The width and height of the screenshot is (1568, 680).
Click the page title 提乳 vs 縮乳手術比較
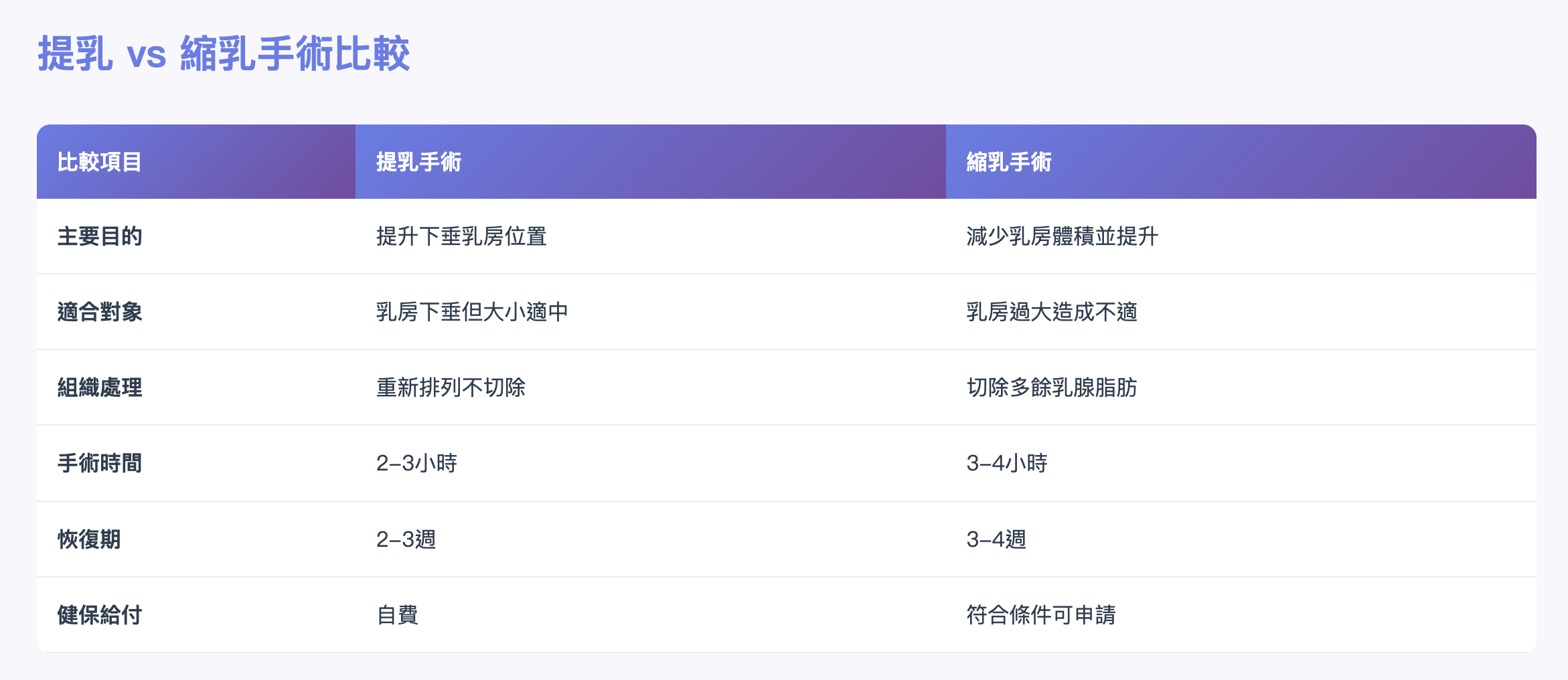point(224,54)
